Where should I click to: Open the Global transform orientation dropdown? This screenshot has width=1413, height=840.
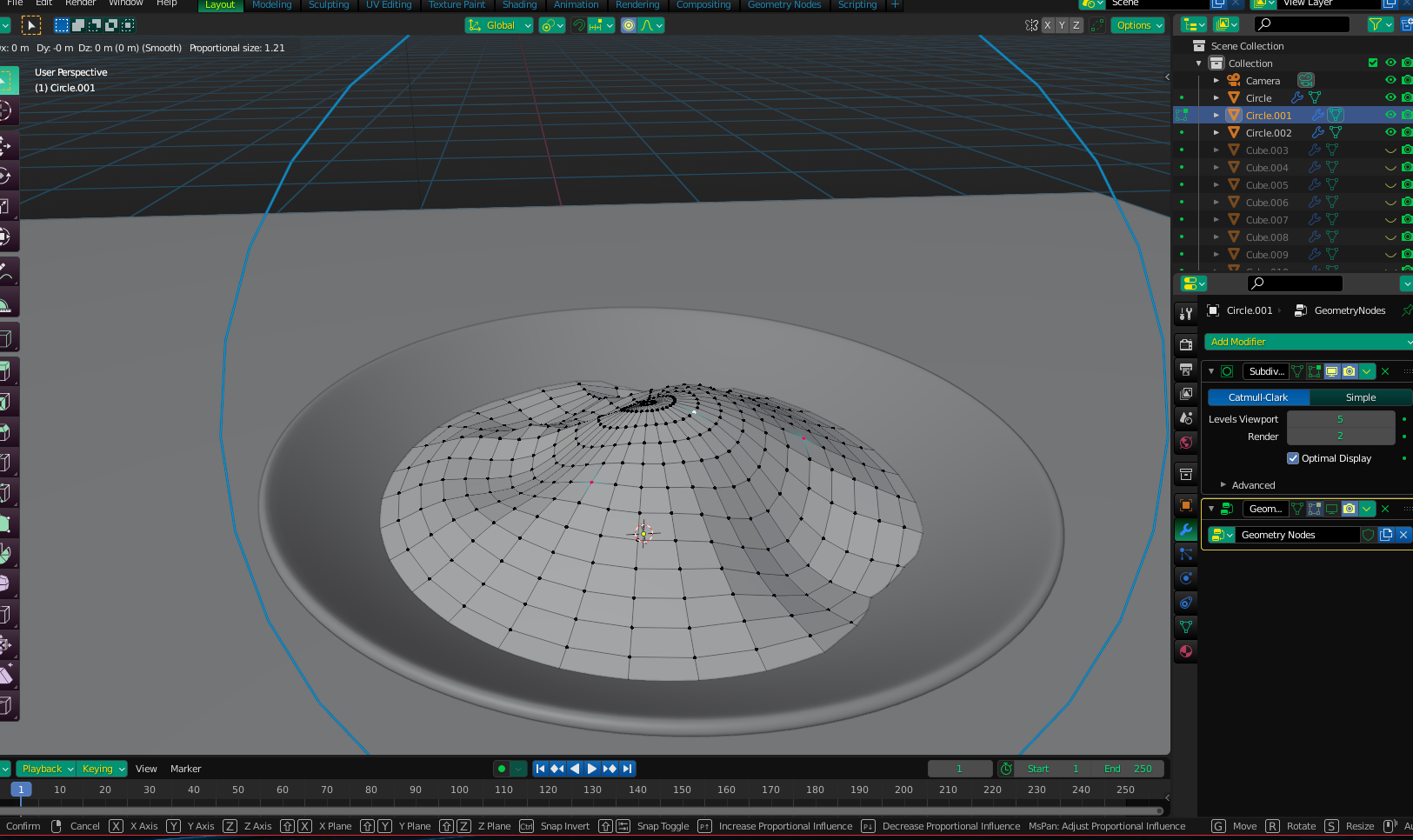coord(499,25)
